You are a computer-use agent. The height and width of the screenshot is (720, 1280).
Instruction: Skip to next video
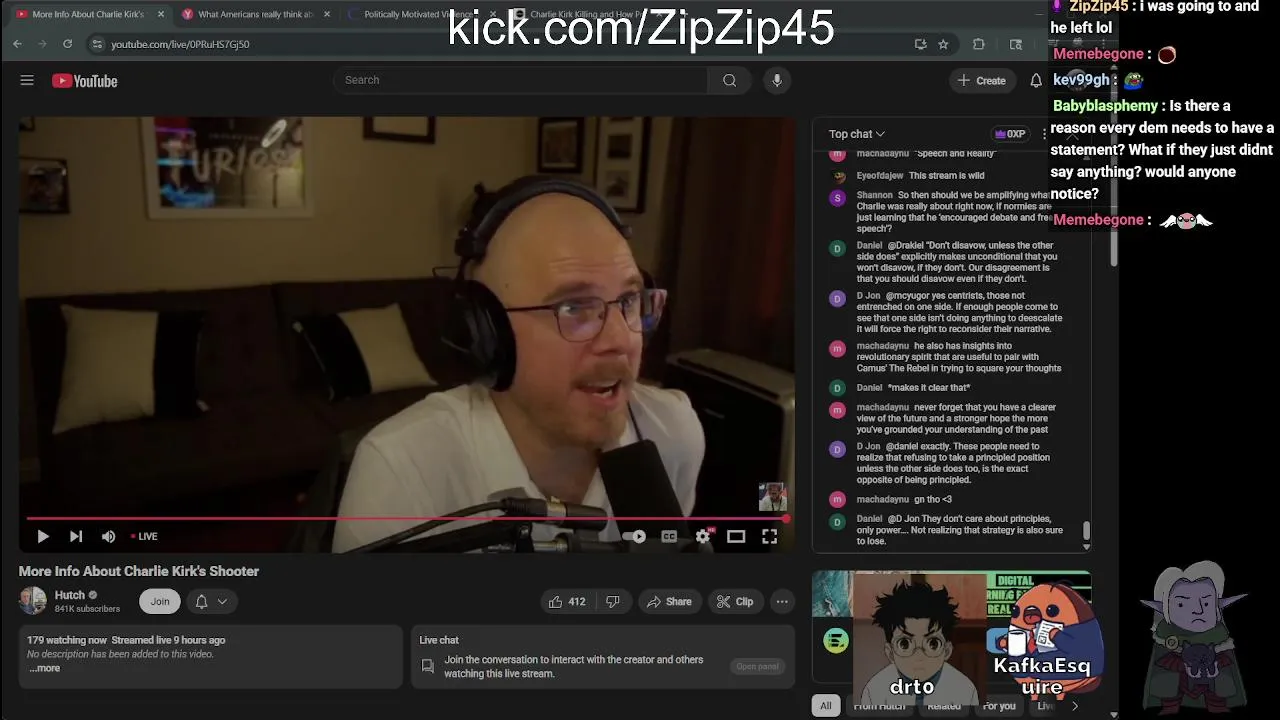[x=76, y=536]
